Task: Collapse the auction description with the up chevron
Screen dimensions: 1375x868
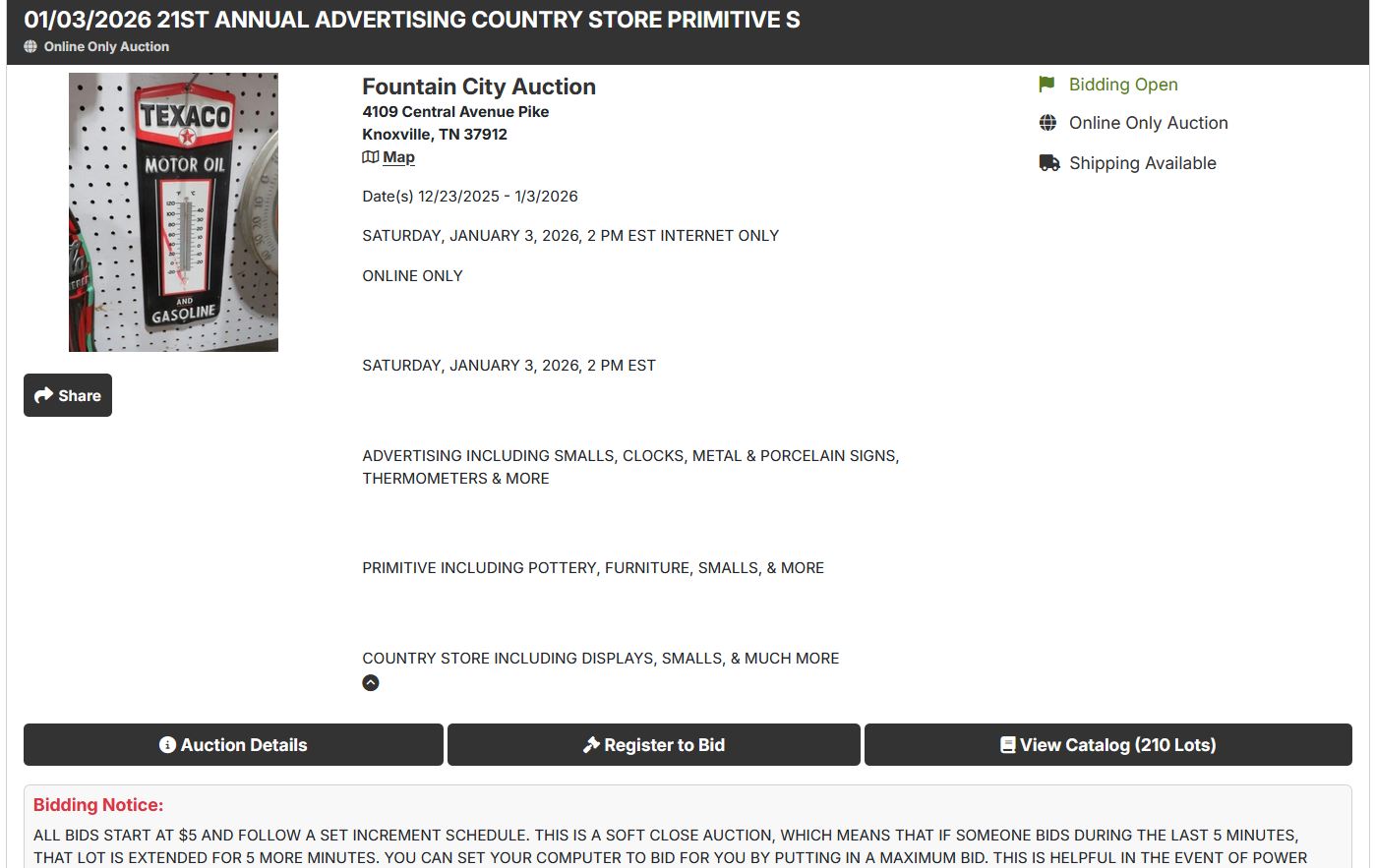Action: coord(371,683)
